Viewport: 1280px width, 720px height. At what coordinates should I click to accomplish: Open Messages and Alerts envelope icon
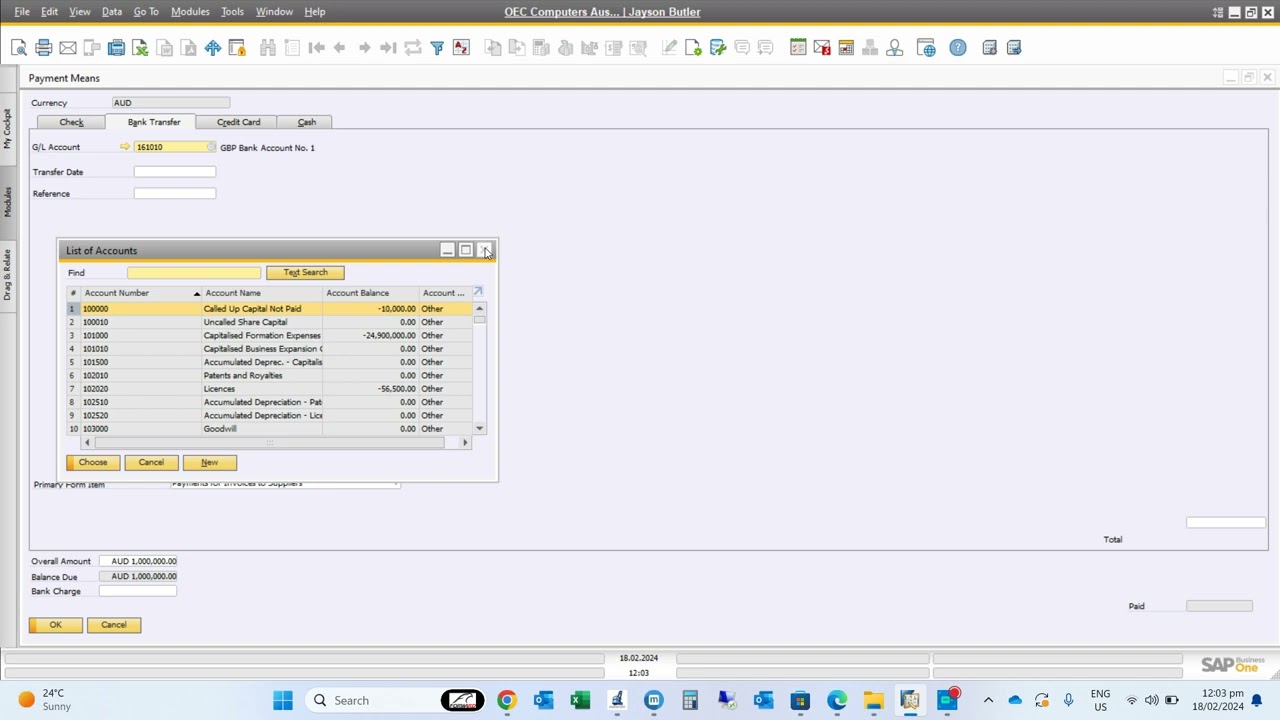point(822,48)
